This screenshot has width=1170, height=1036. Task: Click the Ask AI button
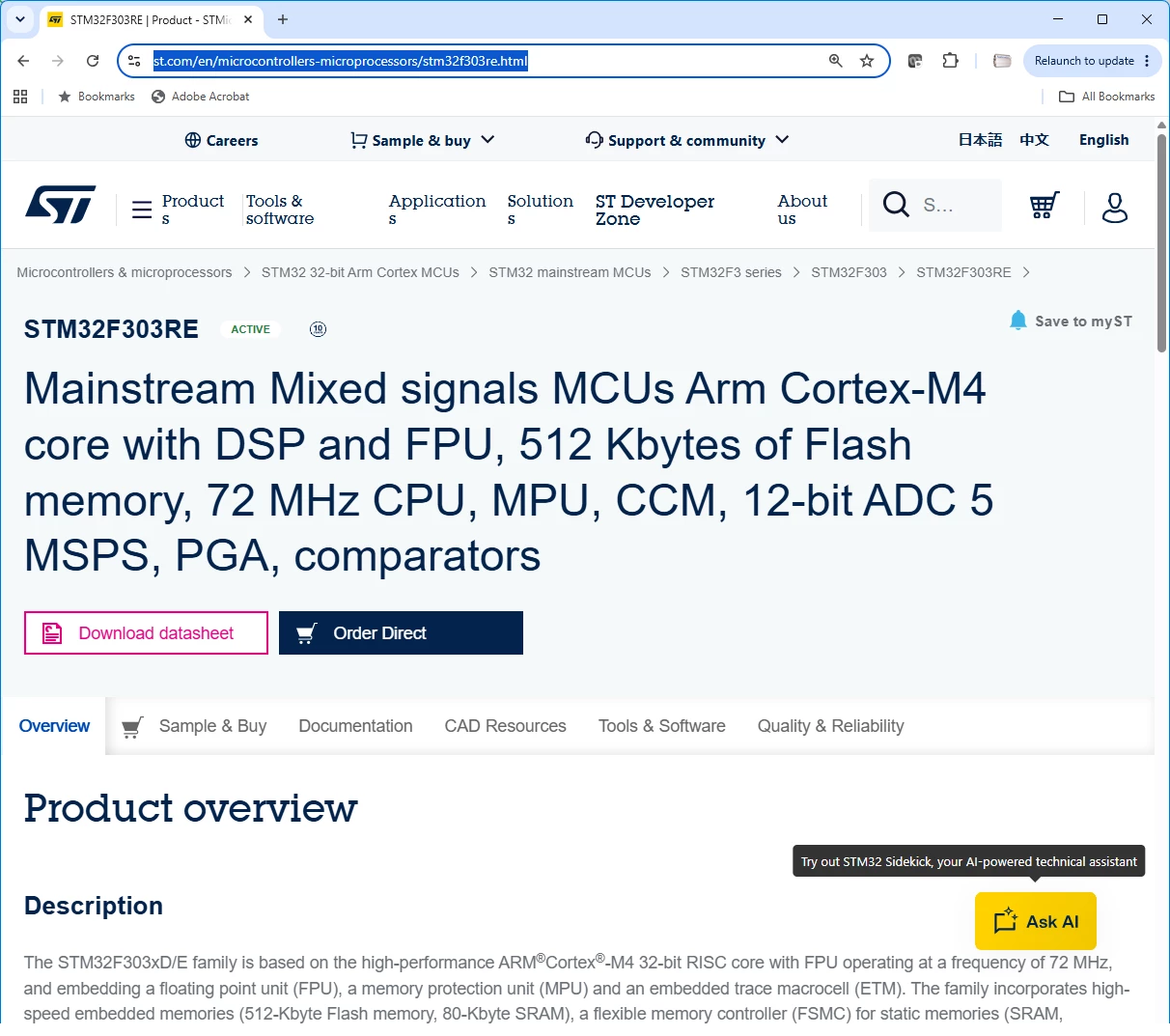click(1036, 921)
